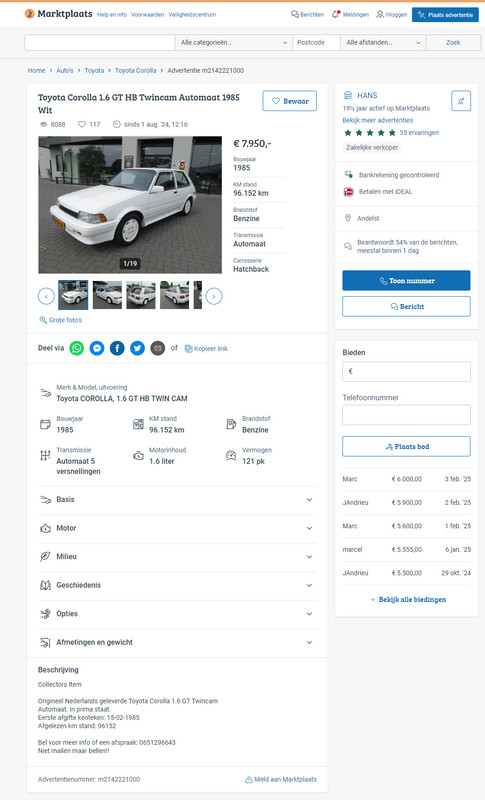The width and height of the screenshot is (485, 800).
Task: Click marcel's bid of € 5.555,00
Action: coord(406,549)
